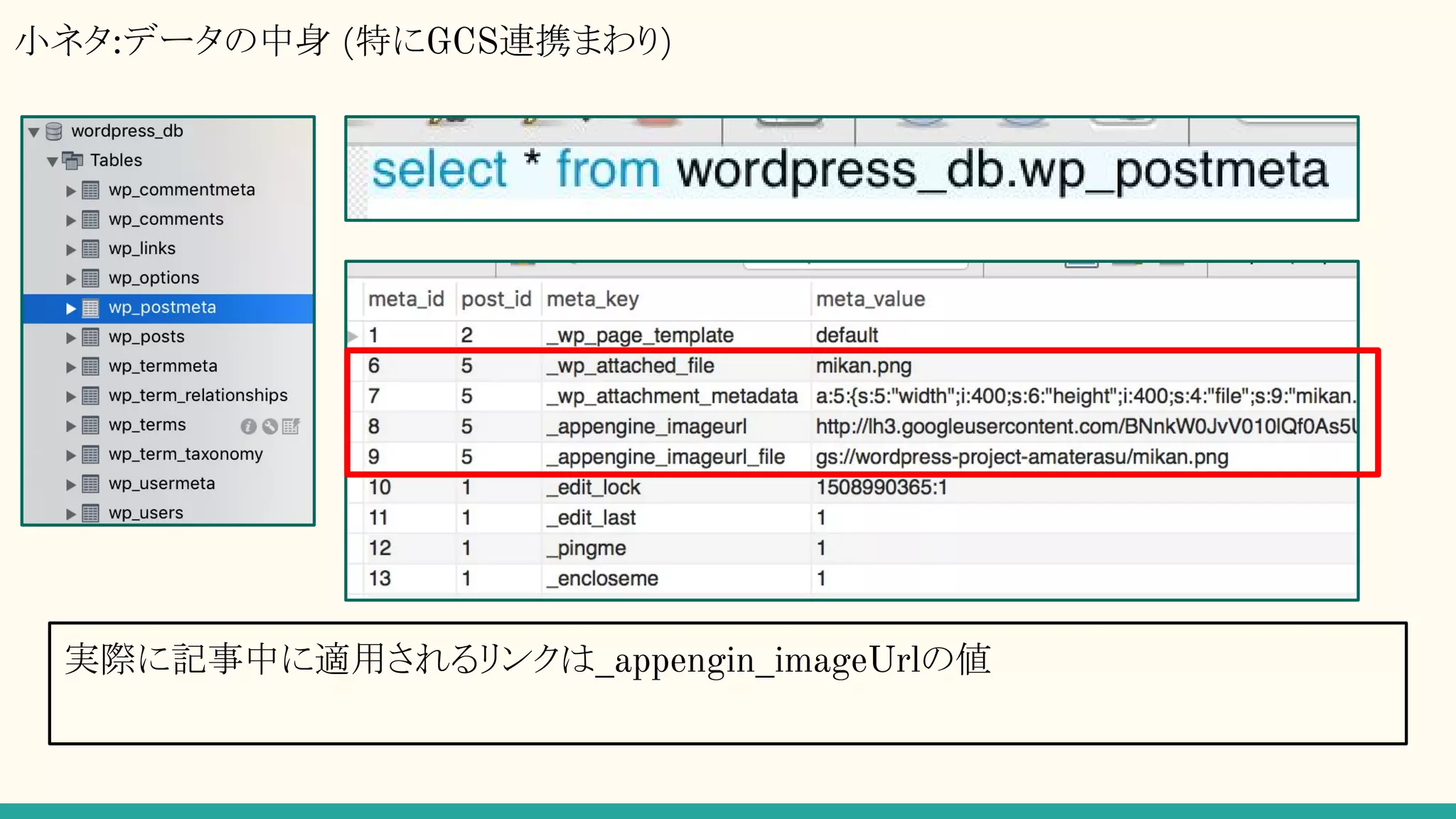Select wp_terms in the table tree
The image size is (1456, 819).
point(147,425)
